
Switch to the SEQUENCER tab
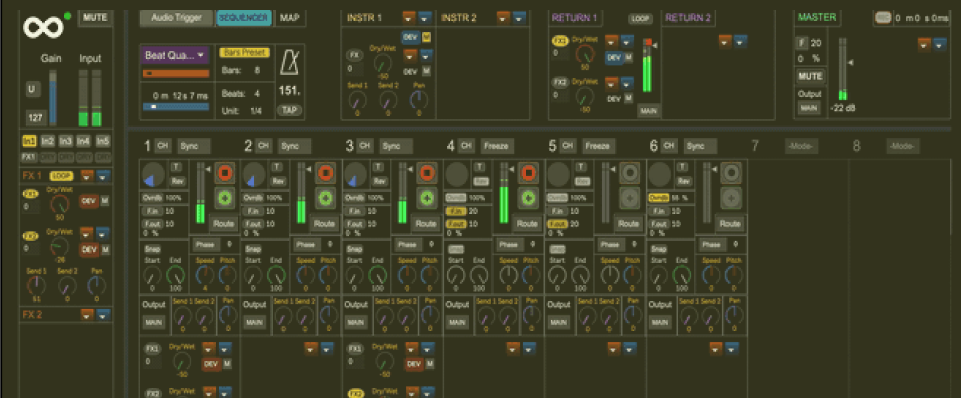pos(244,18)
